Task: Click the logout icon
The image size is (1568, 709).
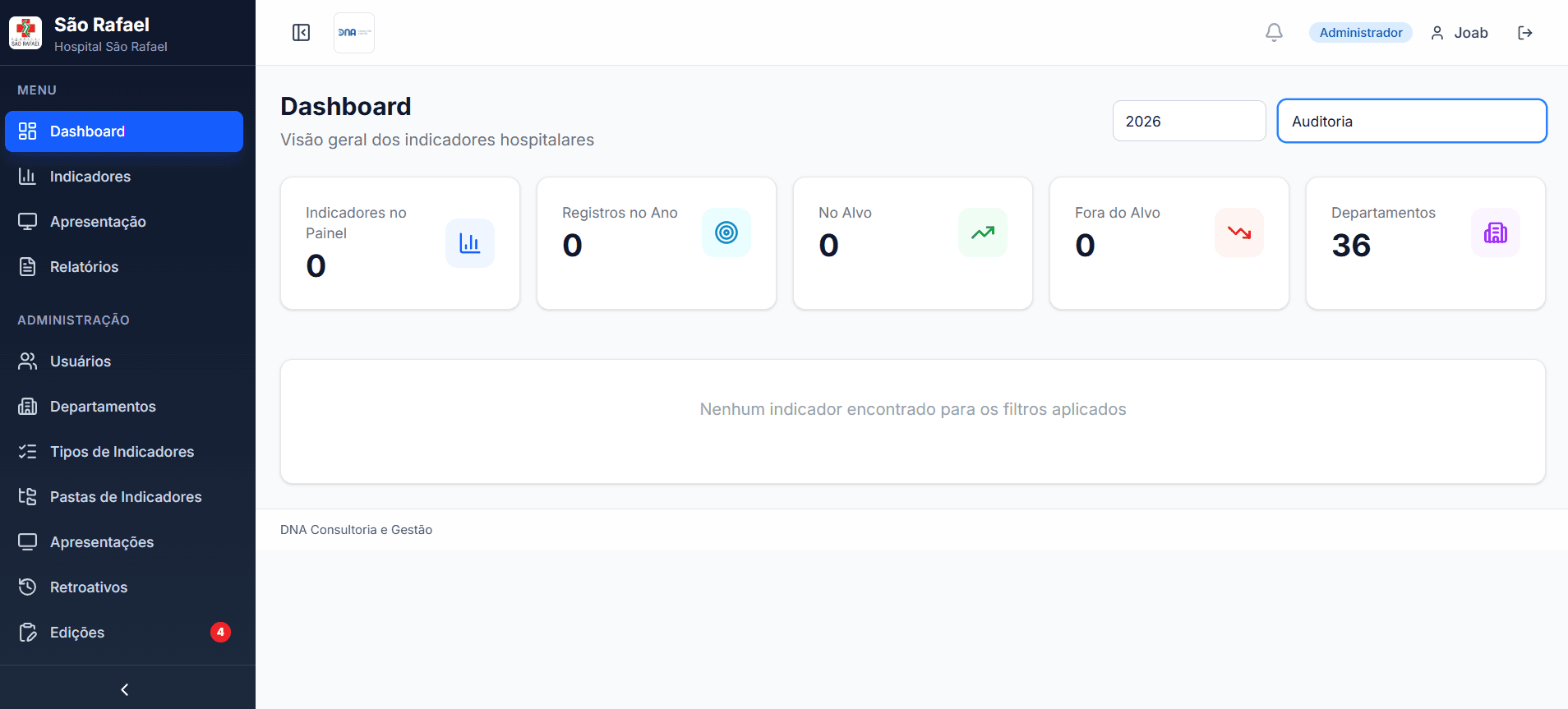Action: 1525,33
